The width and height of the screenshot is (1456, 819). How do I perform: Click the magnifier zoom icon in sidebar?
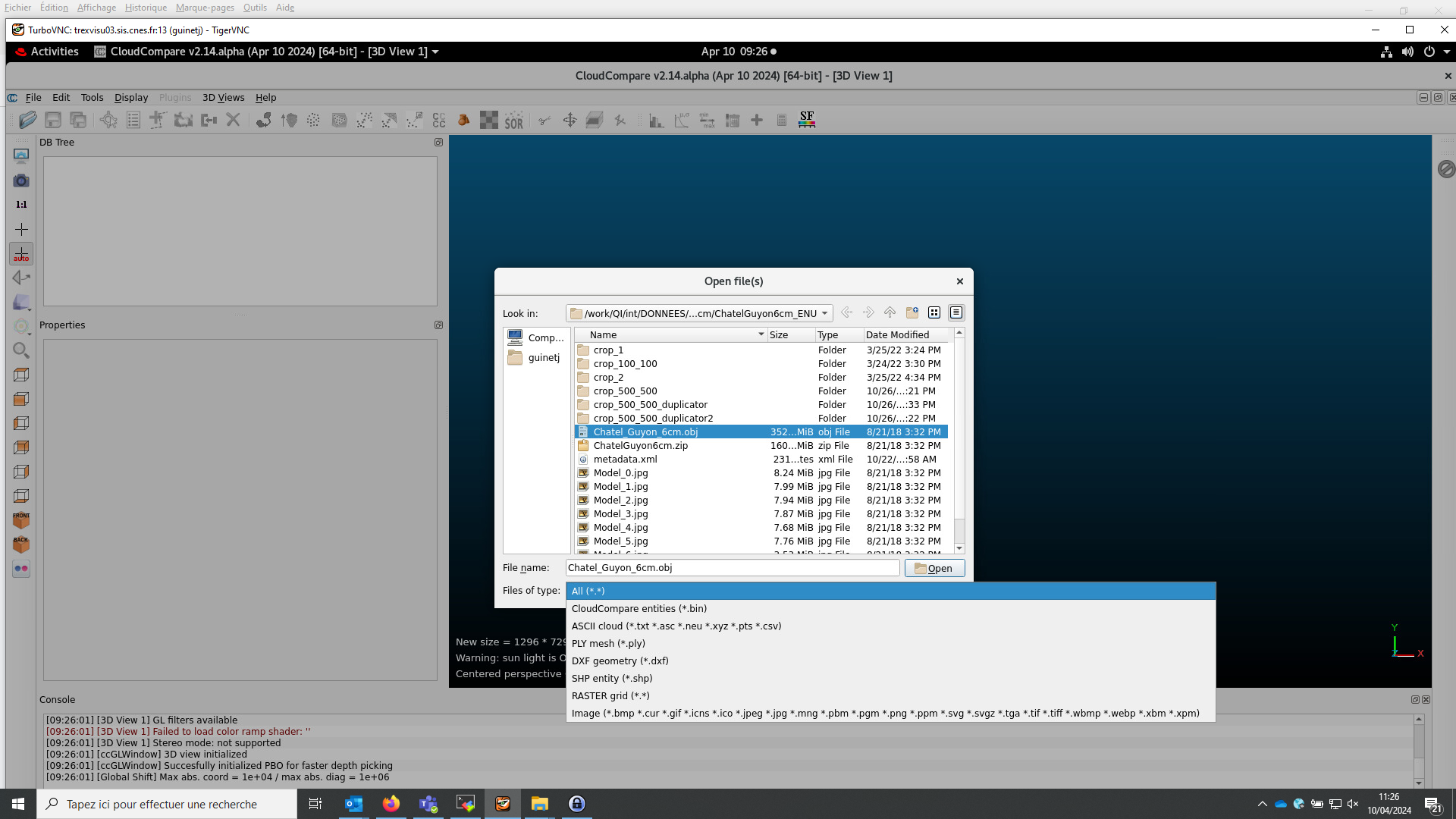(21, 350)
